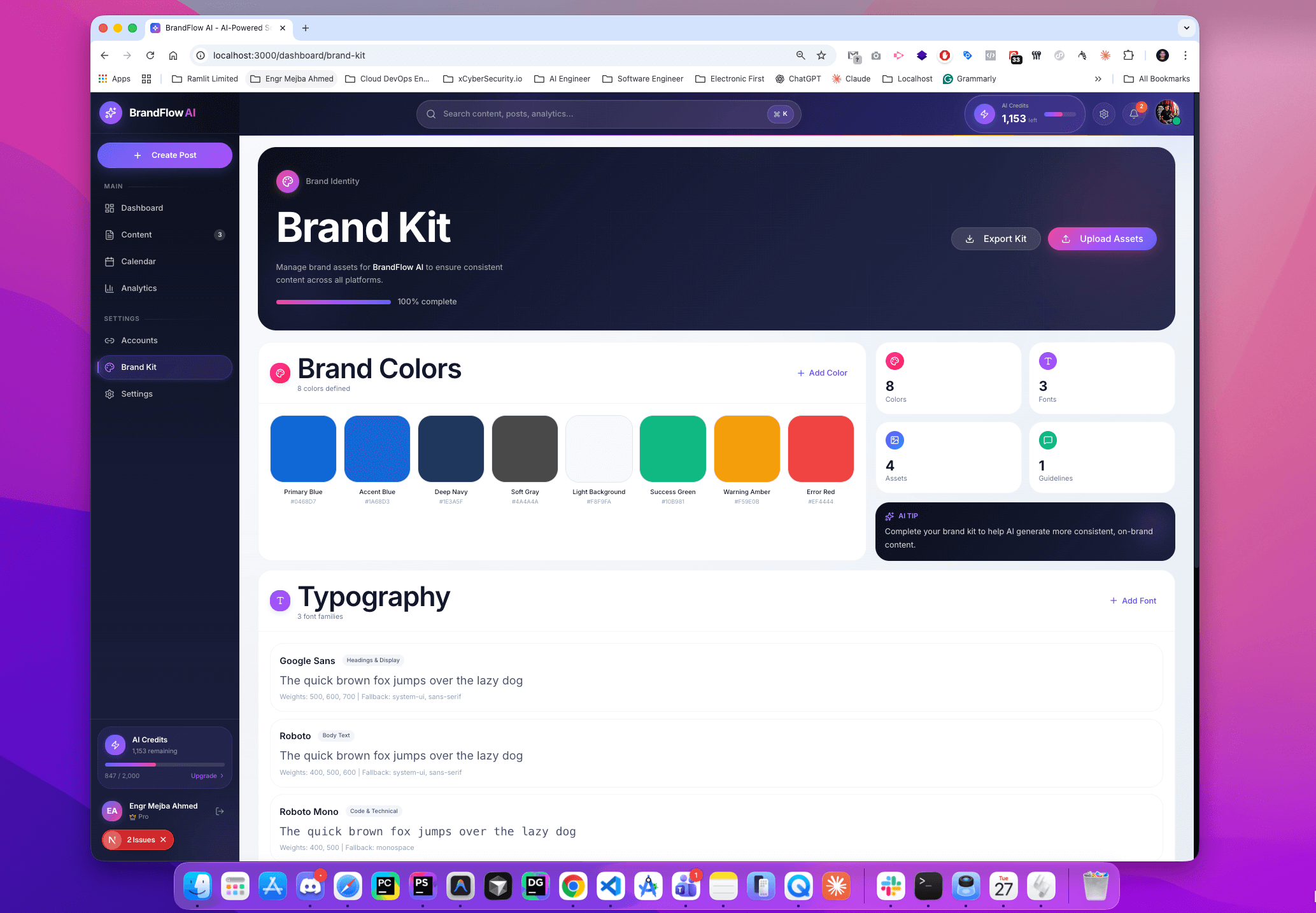1316x913 pixels.
Task: Open the Dashboard from the sidebar
Action: pos(141,208)
